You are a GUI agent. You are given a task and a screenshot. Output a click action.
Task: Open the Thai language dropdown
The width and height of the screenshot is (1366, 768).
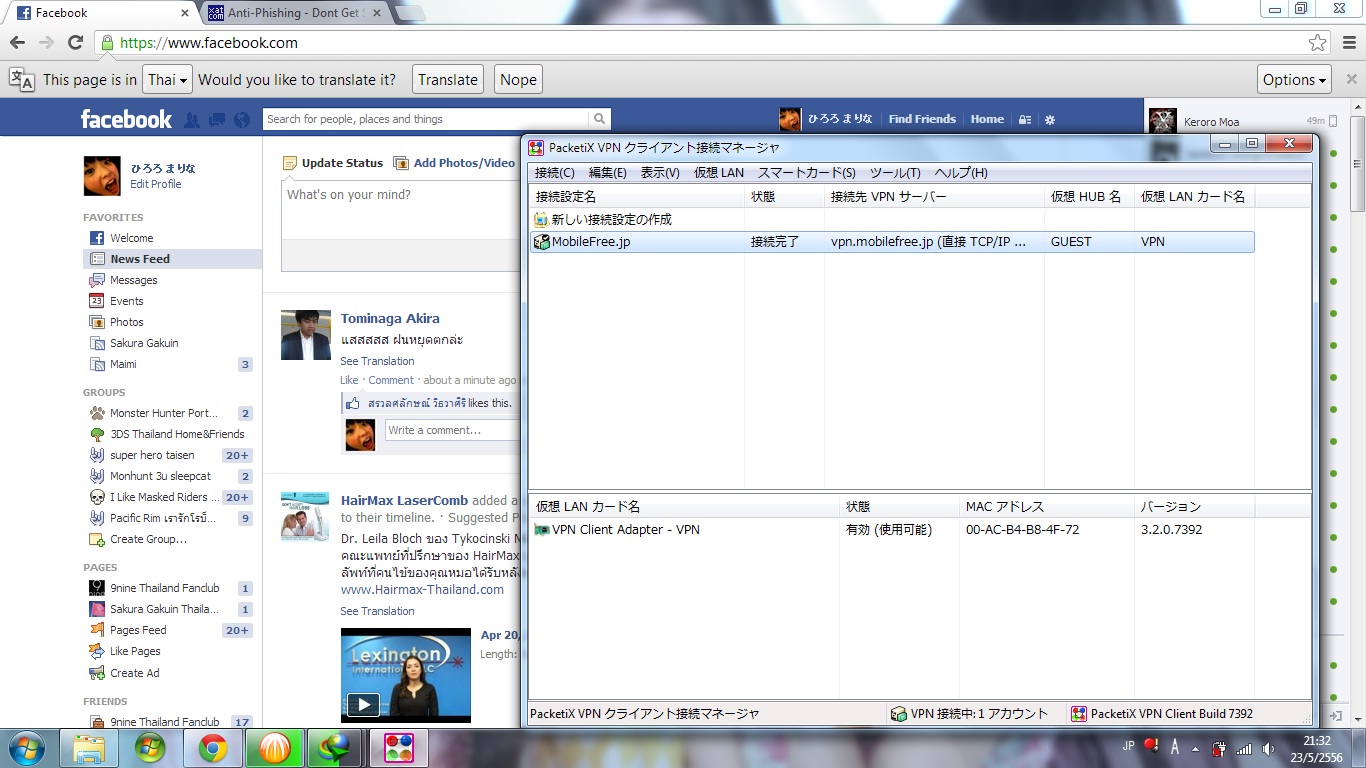click(167, 80)
